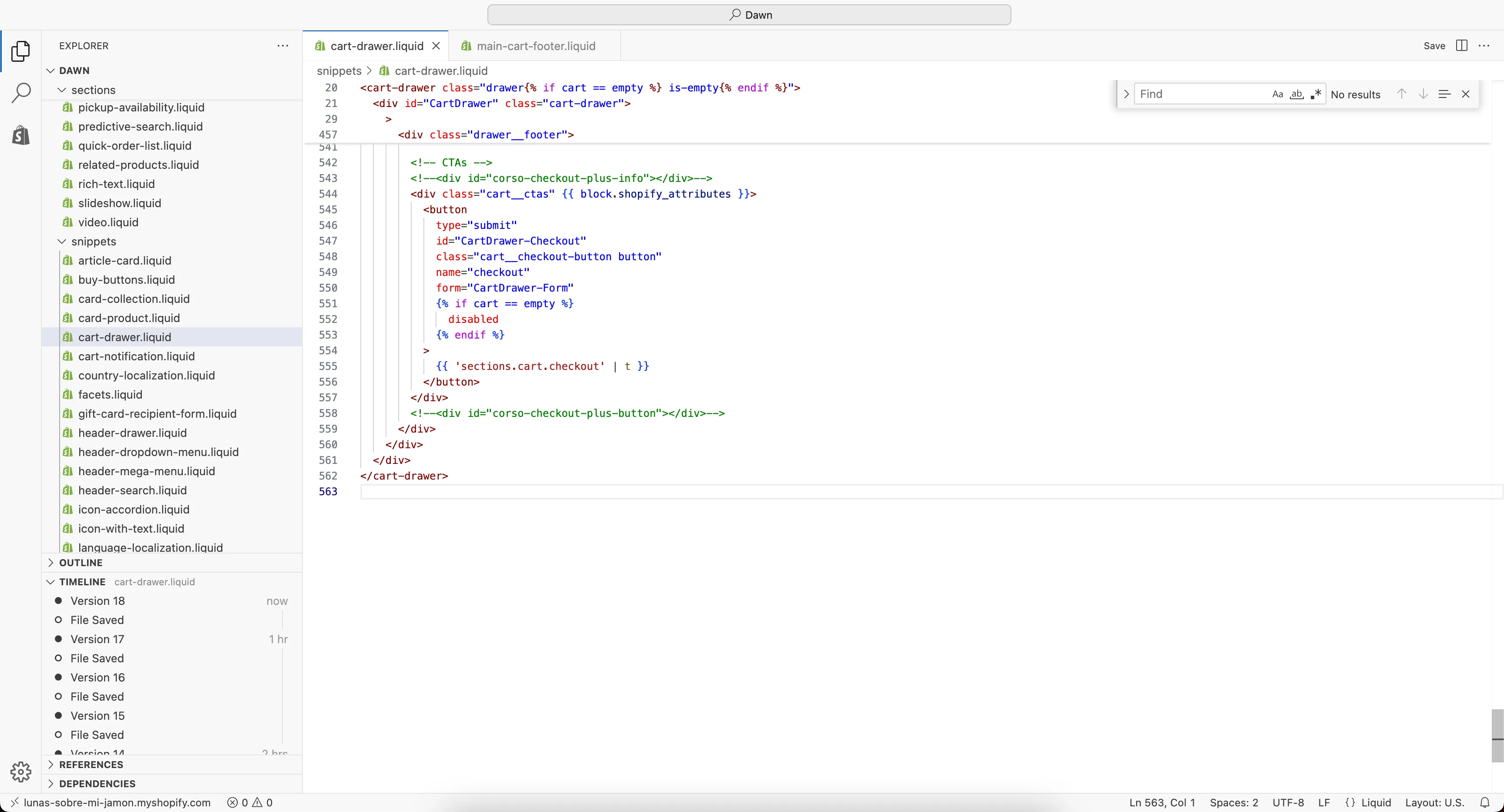Image resolution: width=1504 pixels, height=812 pixels.
Task: Open Explorer more actions ellipsis
Action: (282, 46)
